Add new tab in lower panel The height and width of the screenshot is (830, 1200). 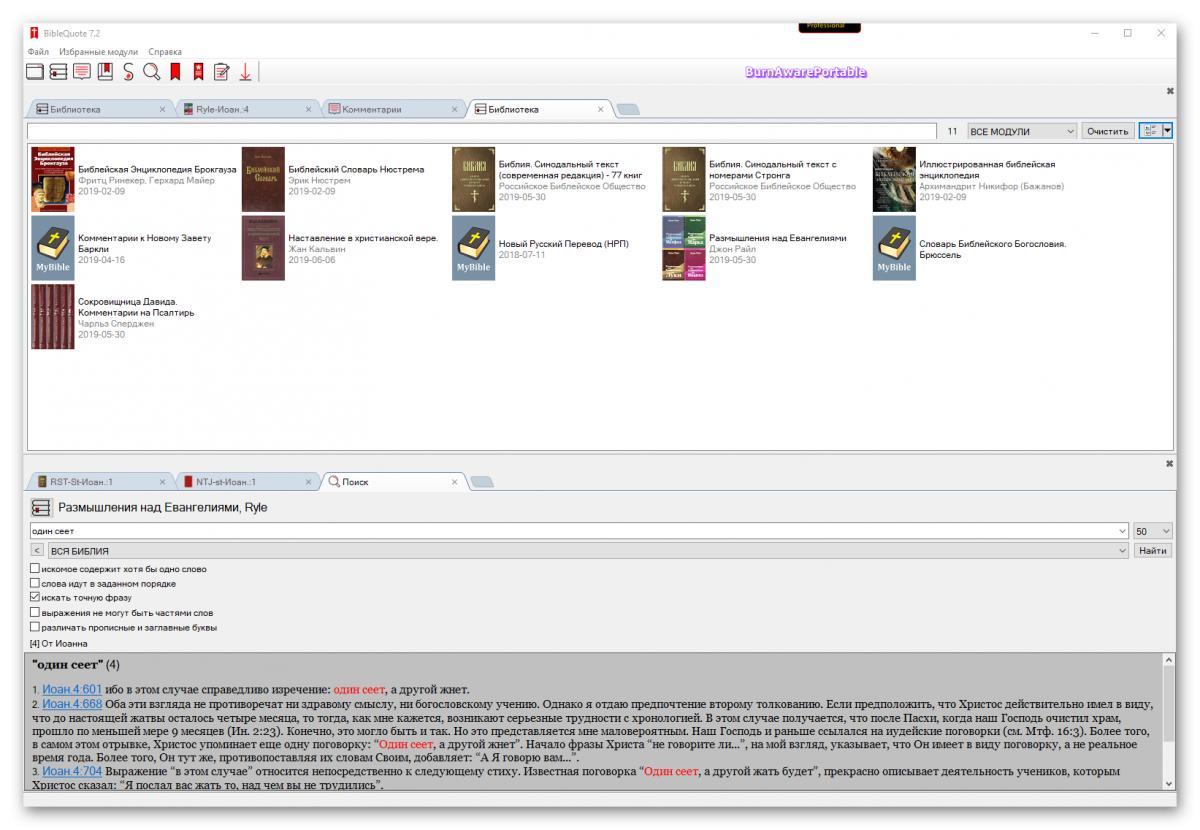[482, 482]
